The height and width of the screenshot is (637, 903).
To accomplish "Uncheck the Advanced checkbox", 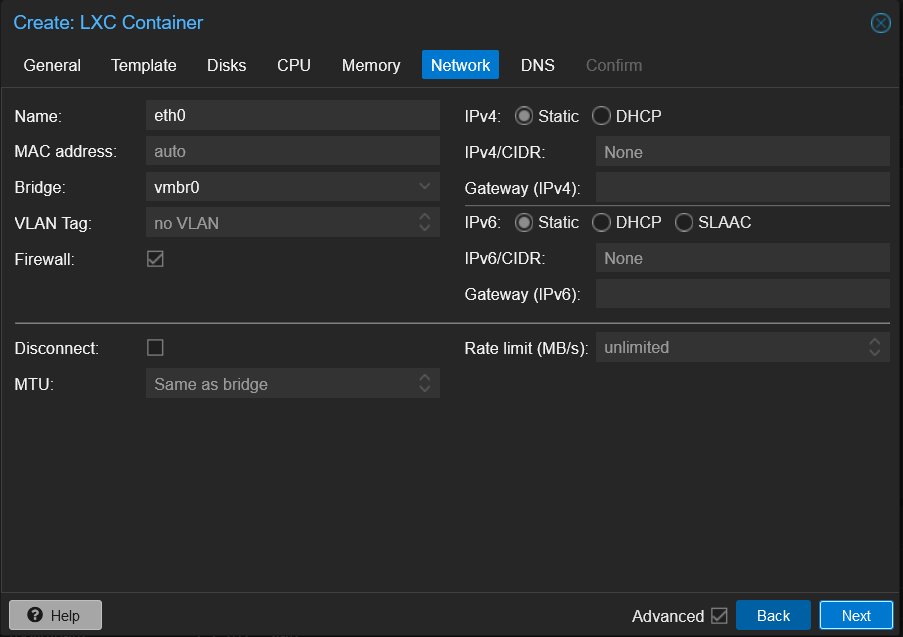I will coord(717,616).
